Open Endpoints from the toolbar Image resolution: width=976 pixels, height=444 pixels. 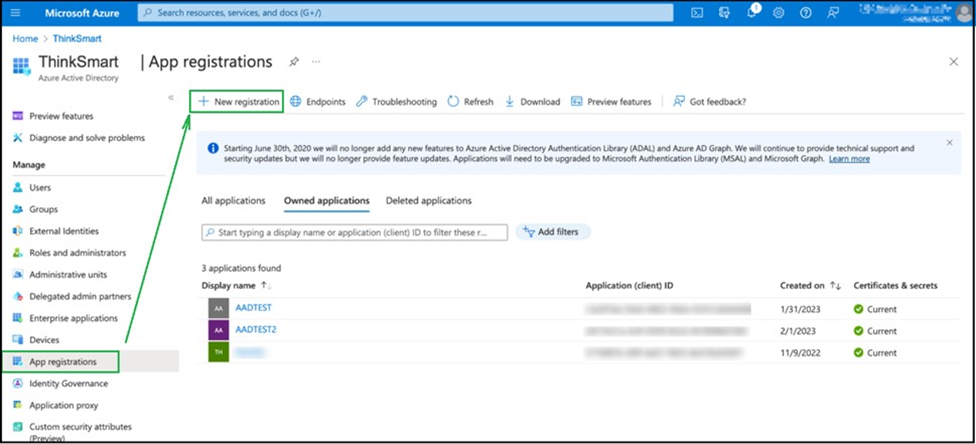317,101
